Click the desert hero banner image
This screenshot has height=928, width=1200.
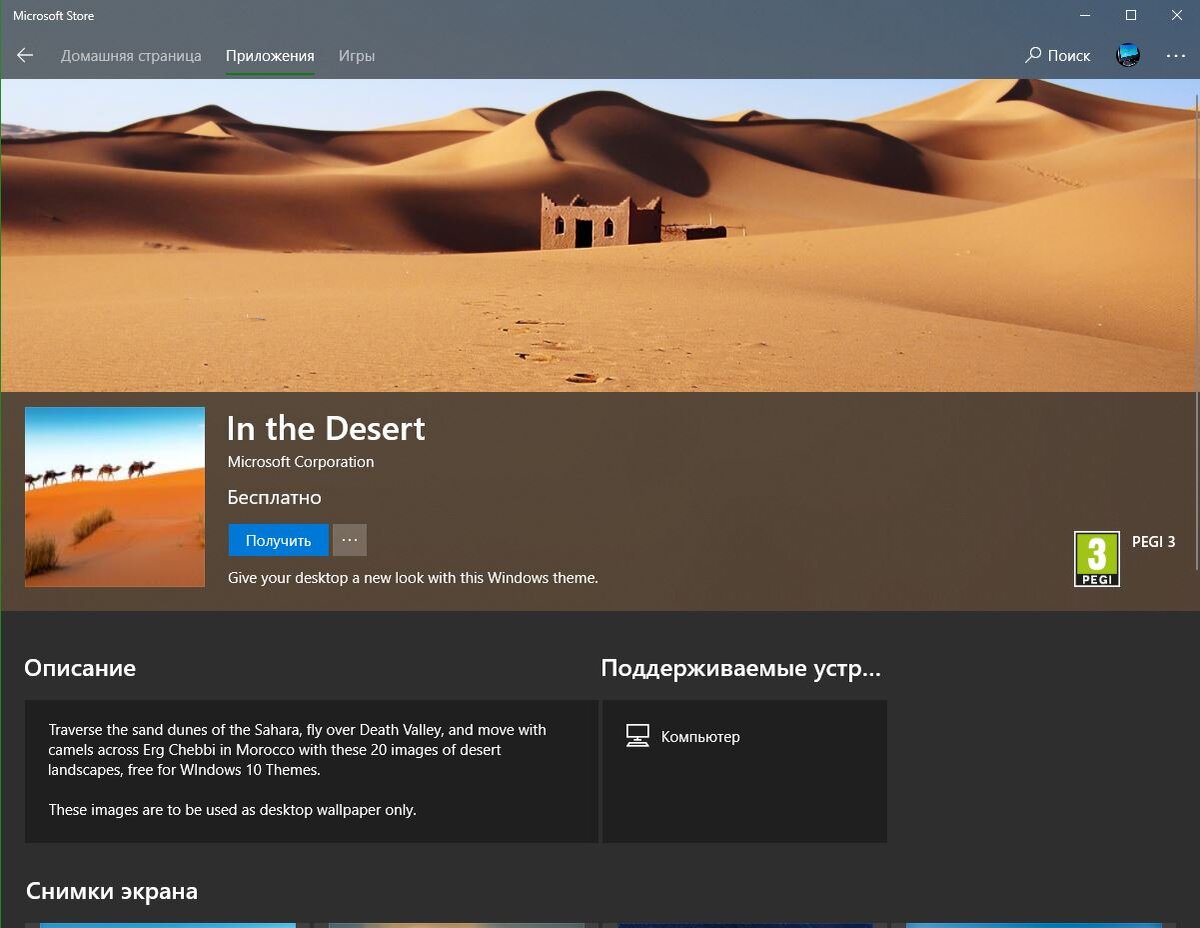click(600, 235)
